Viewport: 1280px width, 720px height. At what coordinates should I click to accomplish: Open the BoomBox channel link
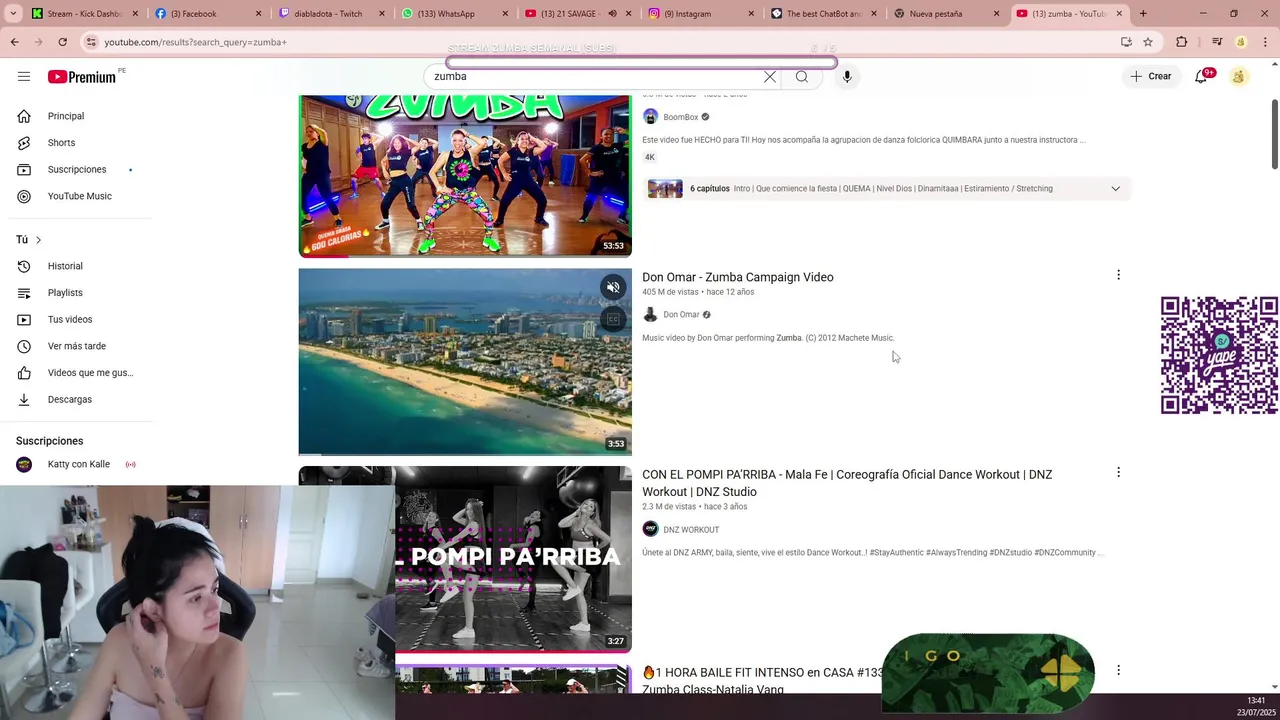coord(680,117)
